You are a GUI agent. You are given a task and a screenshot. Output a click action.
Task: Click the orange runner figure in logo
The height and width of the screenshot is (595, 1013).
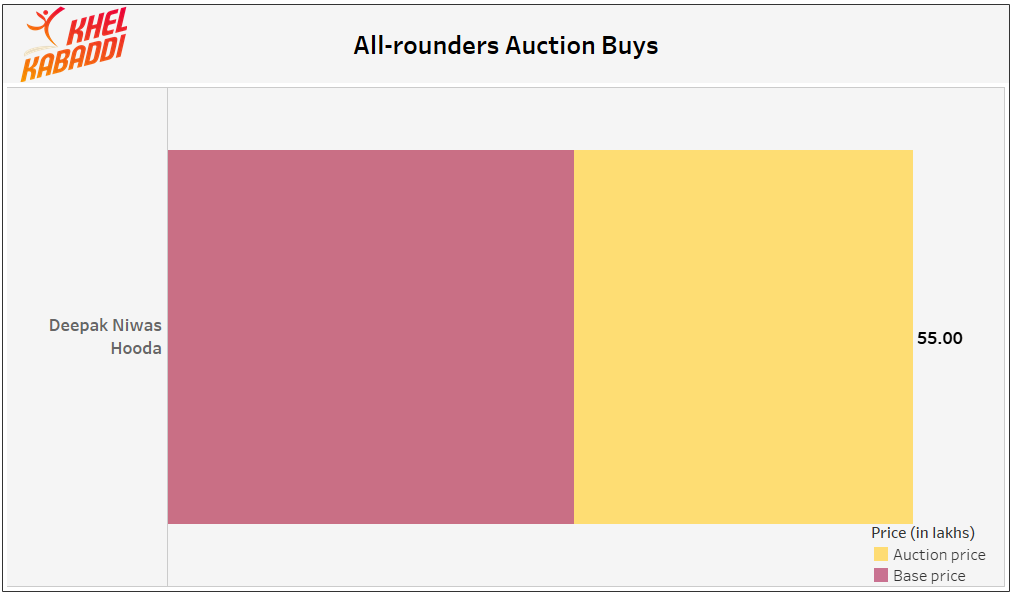45,27
